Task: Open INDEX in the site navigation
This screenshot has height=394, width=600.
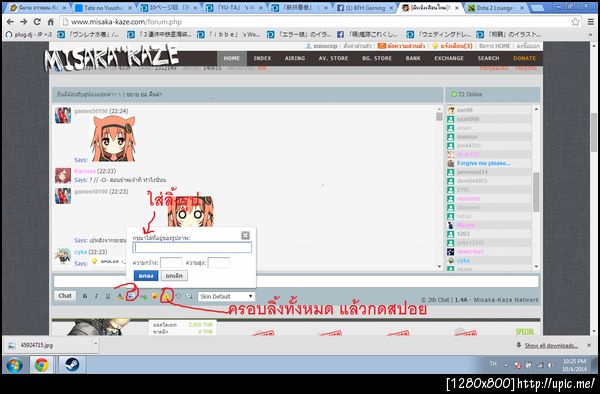Action: pos(262,59)
